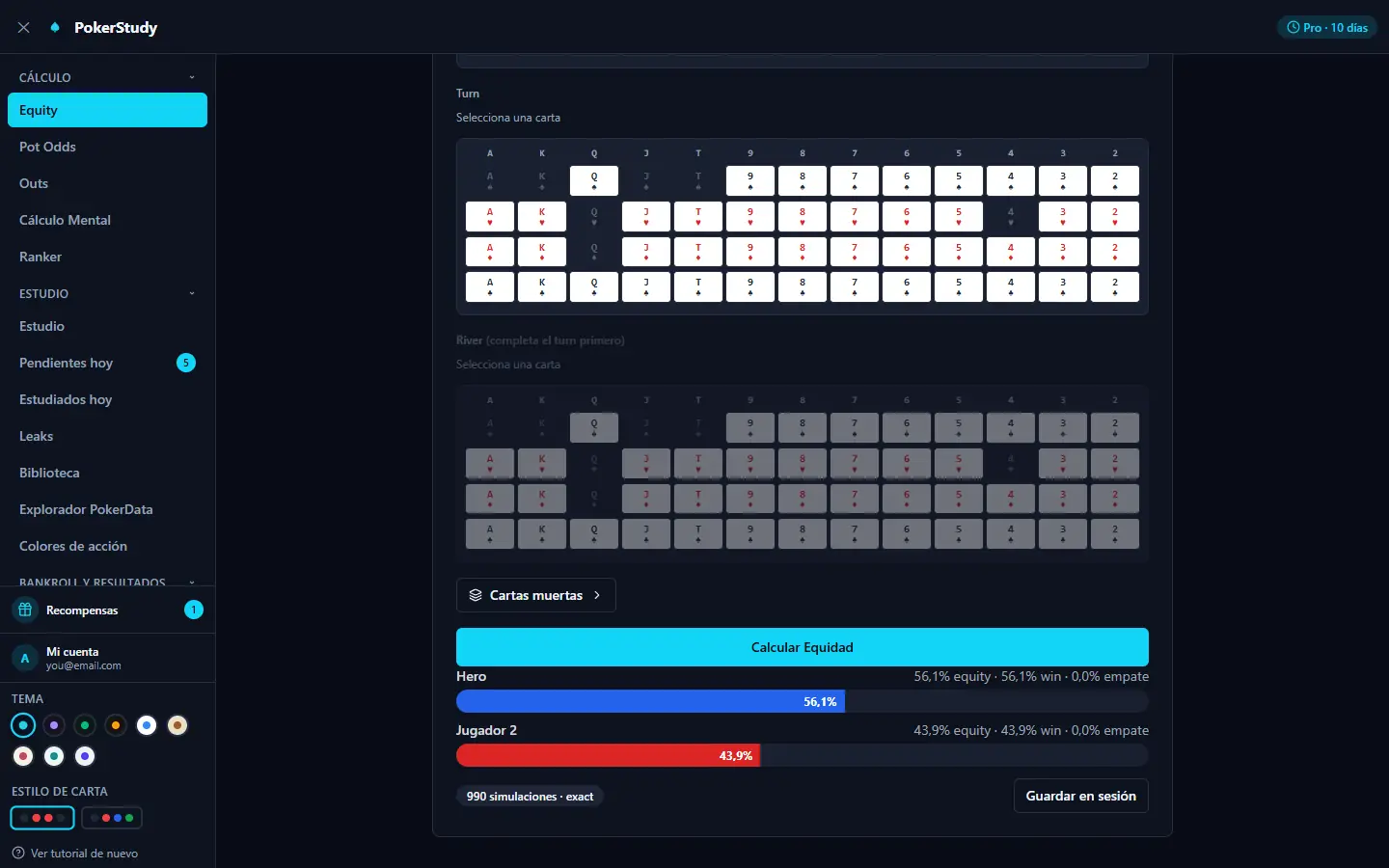Click the Mi cuenta avatar icon
Screen dimensions: 1389x868
25,658
